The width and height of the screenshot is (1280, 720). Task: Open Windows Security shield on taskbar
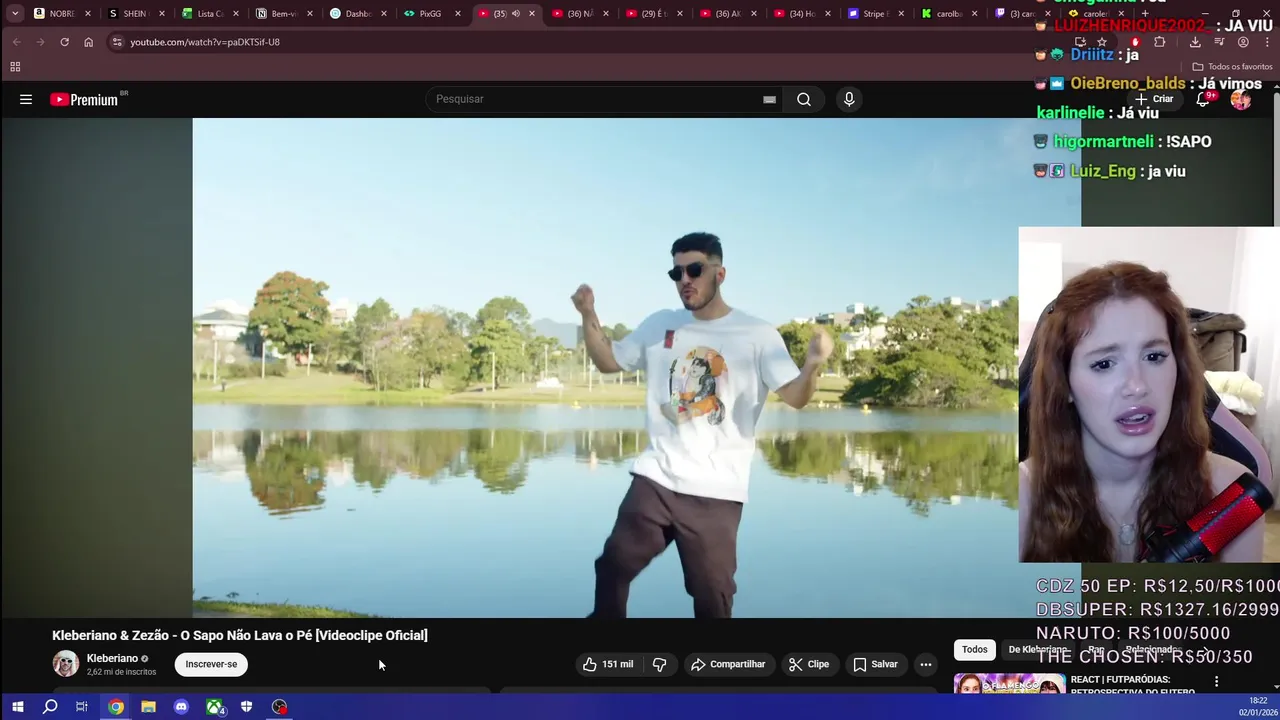(x=246, y=707)
